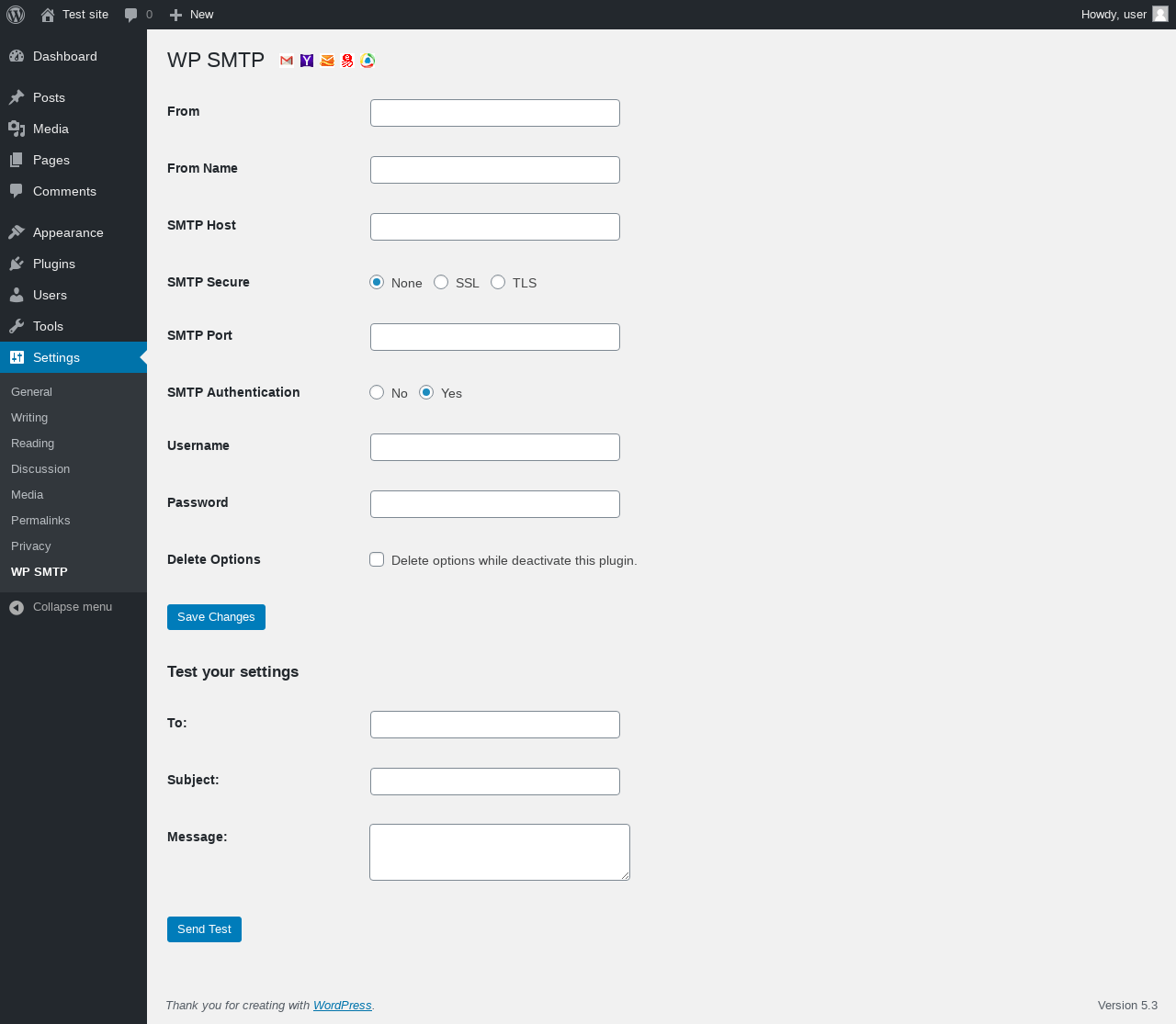Save the SMTP settings with Save Changes

tap(216, 617)
